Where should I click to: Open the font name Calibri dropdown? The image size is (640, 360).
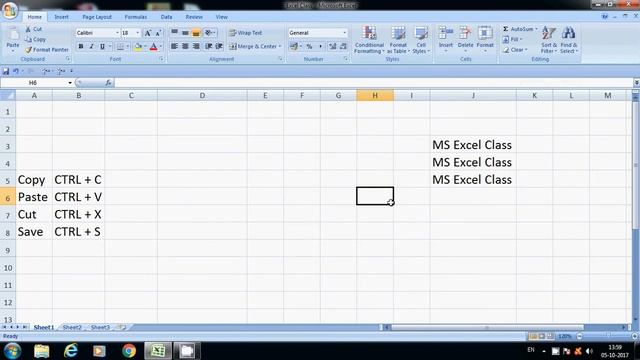tap(117, 33)
